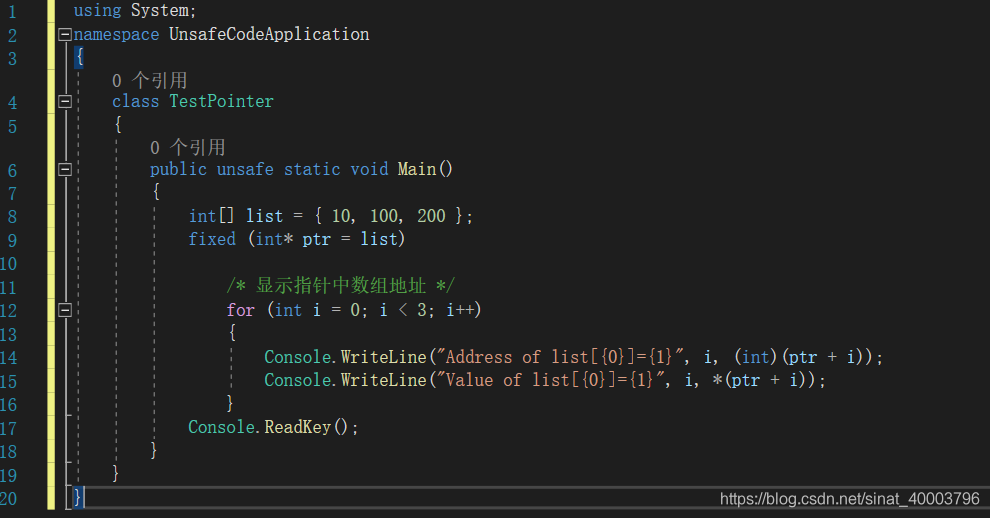990x518 pixels.
Task: Click the 'ptr' pointer name on line 9
Action: tap(316, 239)
